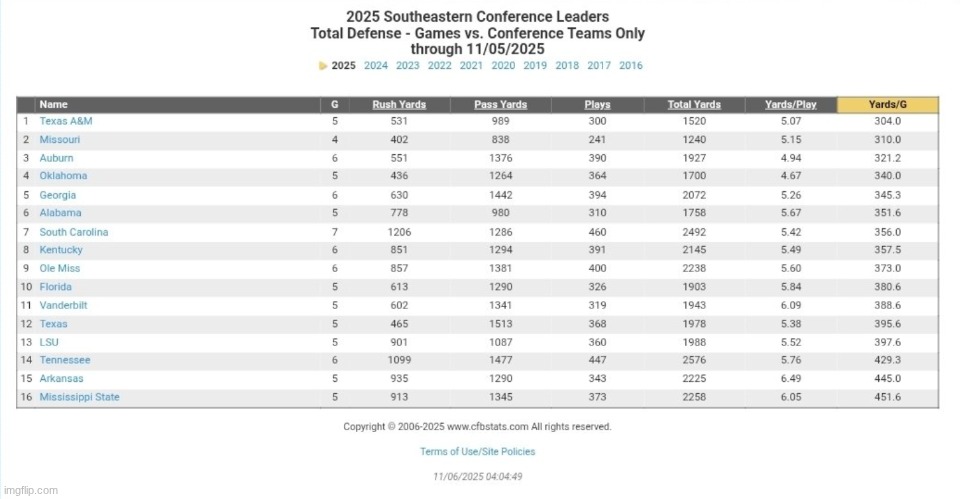Open the Mississippi State team link

coord(79,397)
